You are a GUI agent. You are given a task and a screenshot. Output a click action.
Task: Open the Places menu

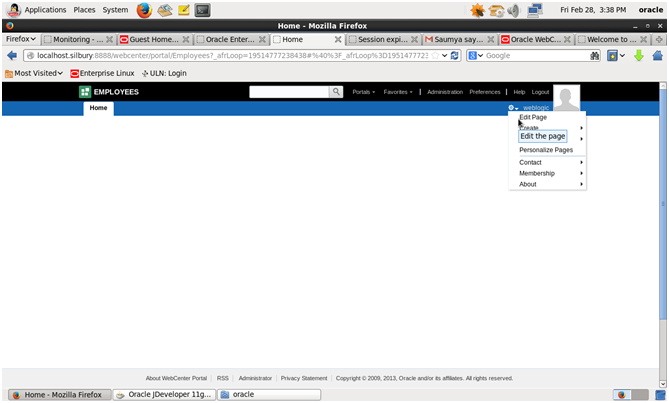[84, 10]
